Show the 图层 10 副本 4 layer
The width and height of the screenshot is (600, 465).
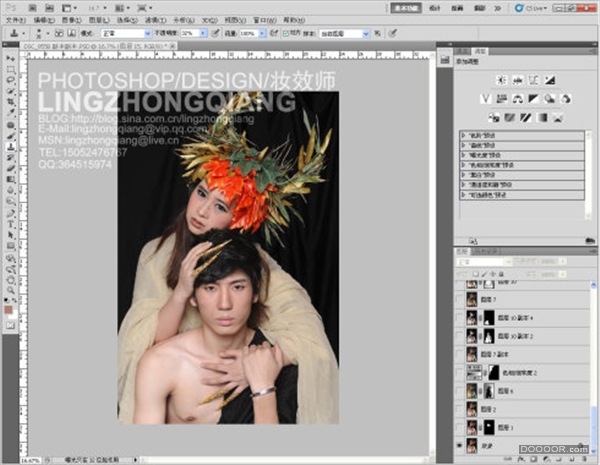click(x=459, y=318)
